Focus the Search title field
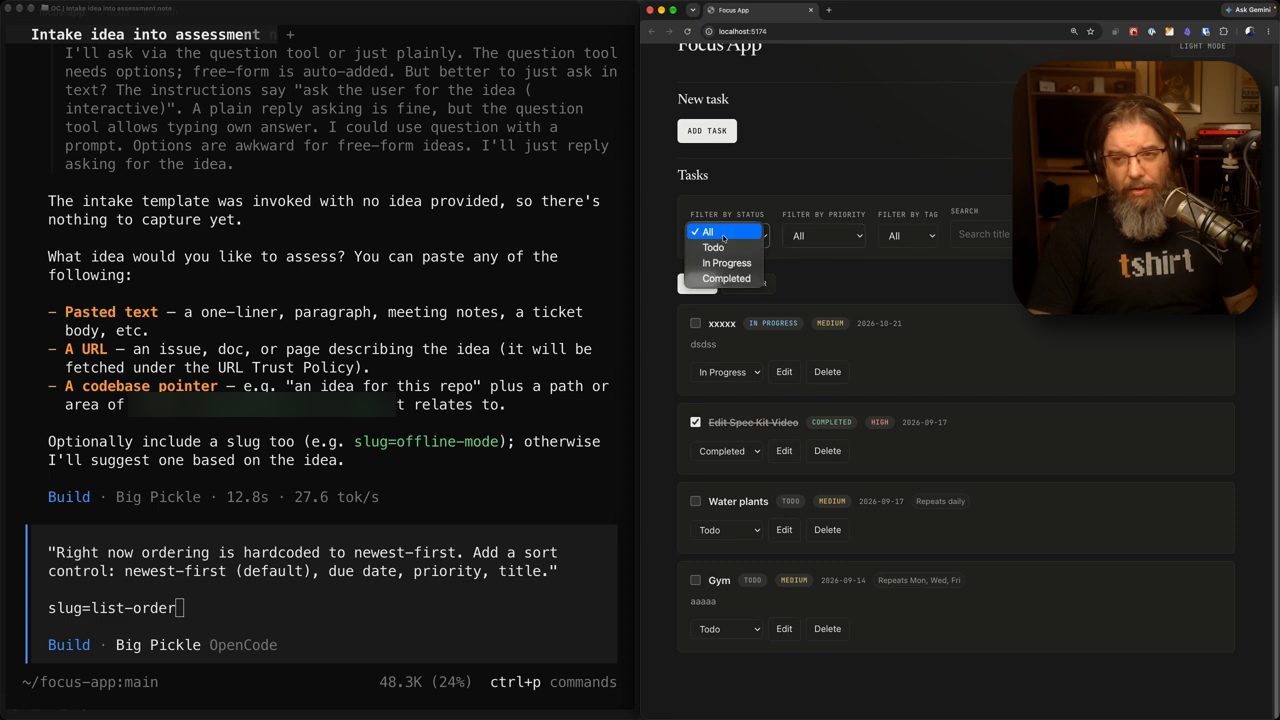 click(982, 234)
